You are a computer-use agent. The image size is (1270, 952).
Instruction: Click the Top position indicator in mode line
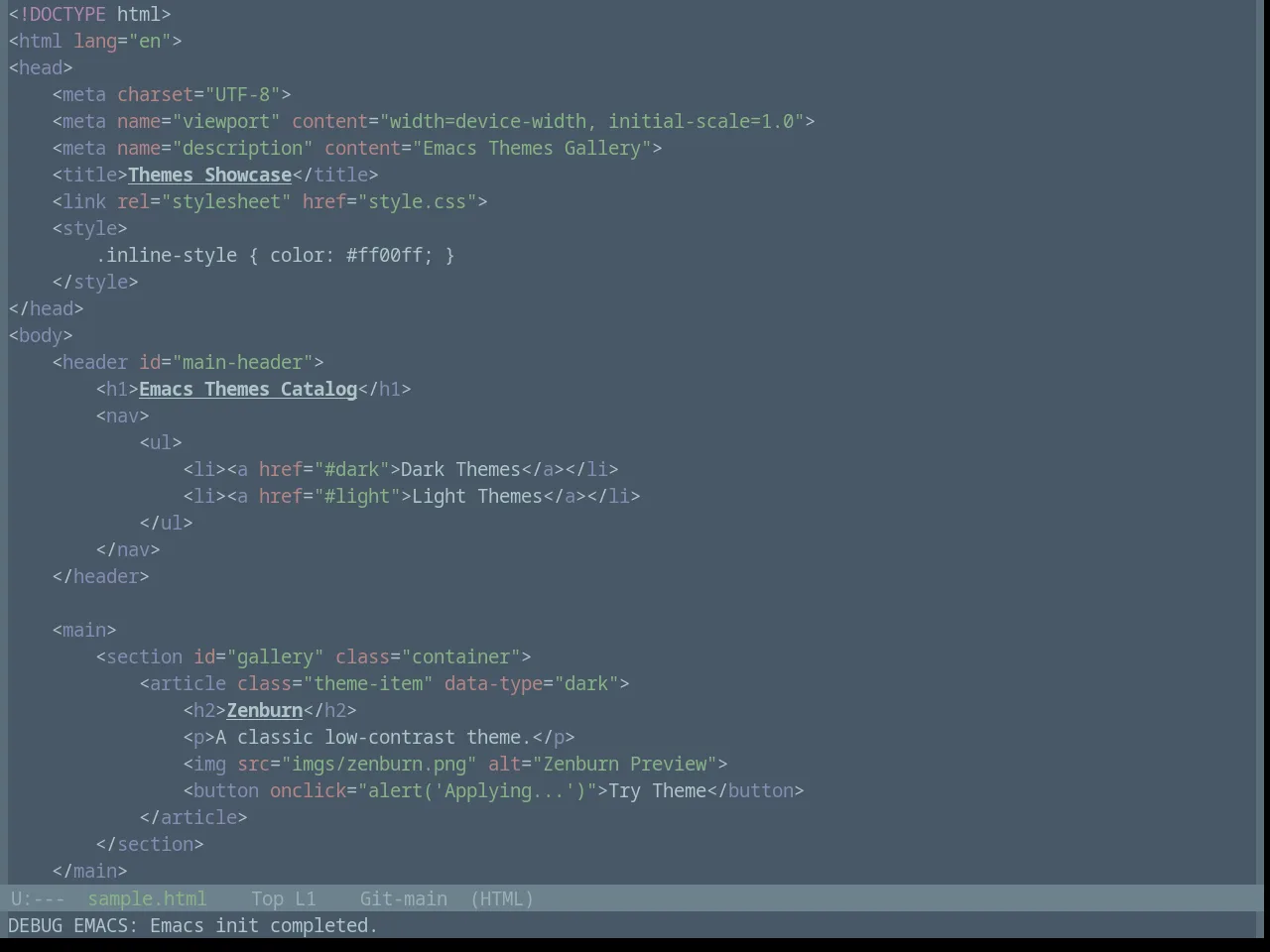(267, 898)
